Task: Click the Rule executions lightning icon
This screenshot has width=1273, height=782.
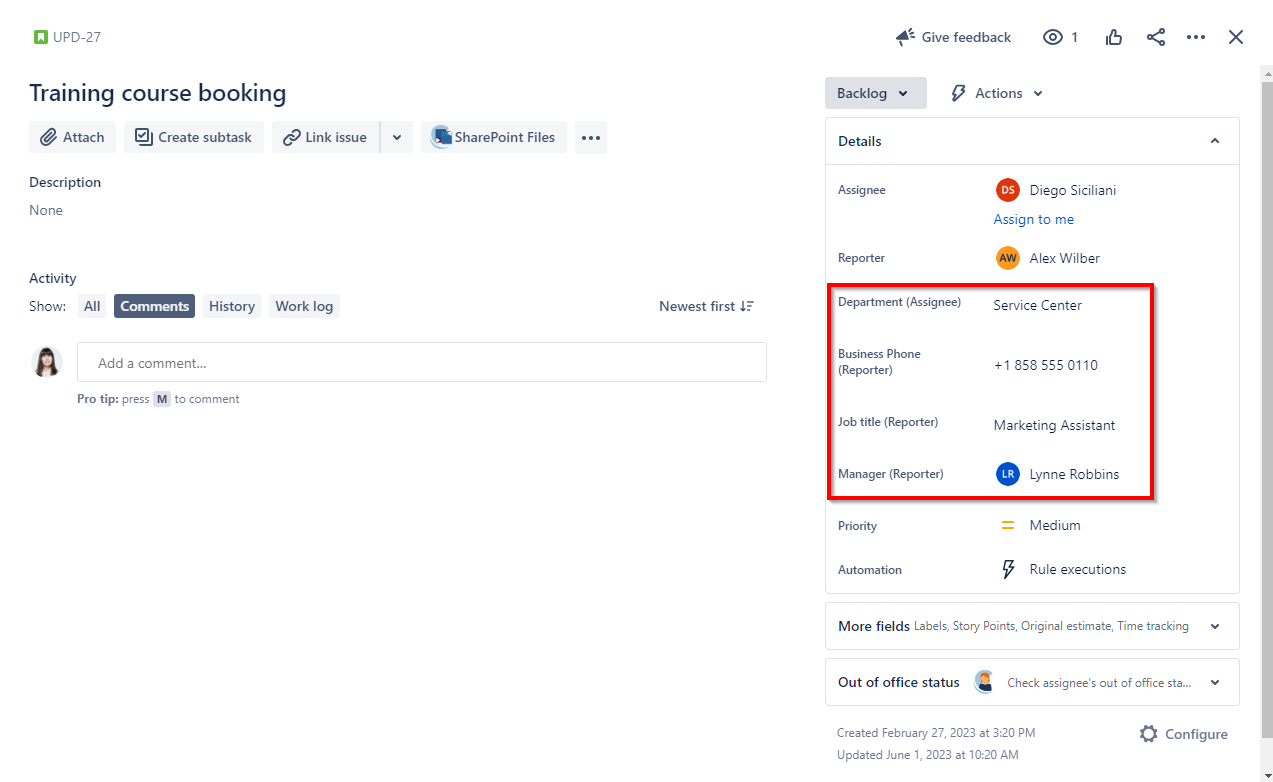Action: tap(1009, 569)
